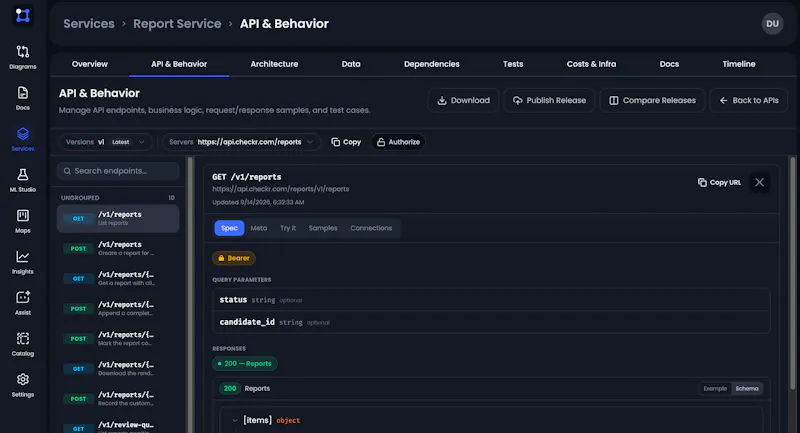Switch to the Docs tab
Screen dimensions: 800x433
(669, 64)
